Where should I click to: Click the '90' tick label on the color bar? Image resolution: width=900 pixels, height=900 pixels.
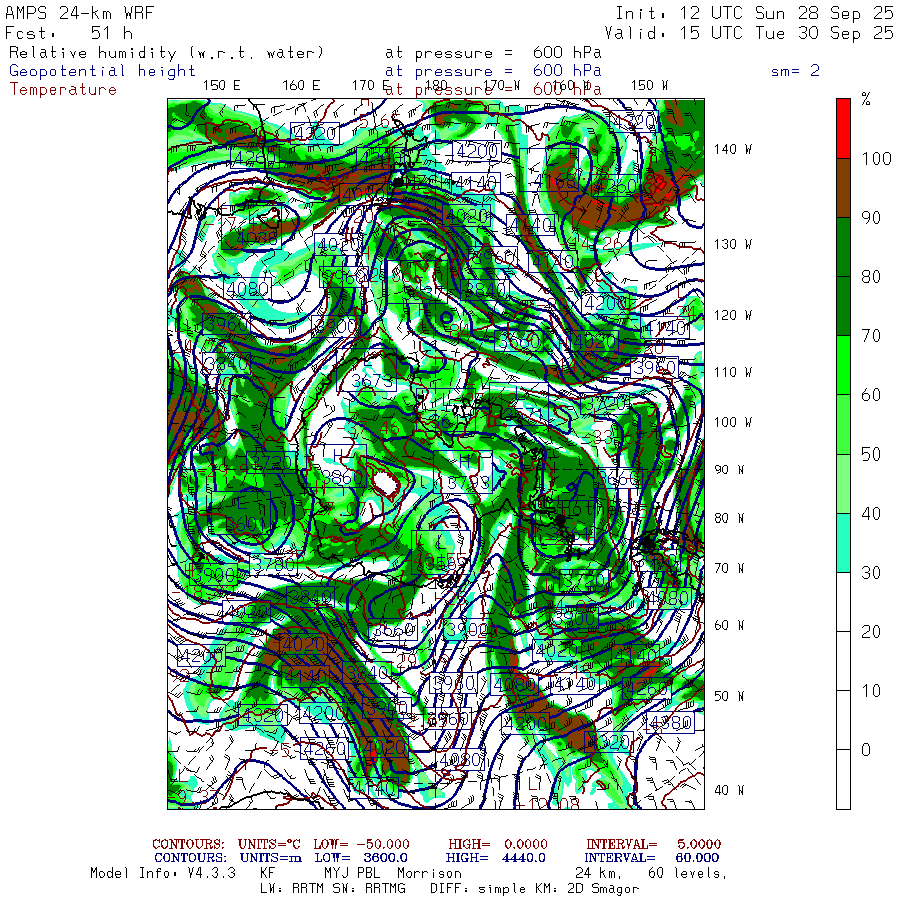(x=871, y=218)
